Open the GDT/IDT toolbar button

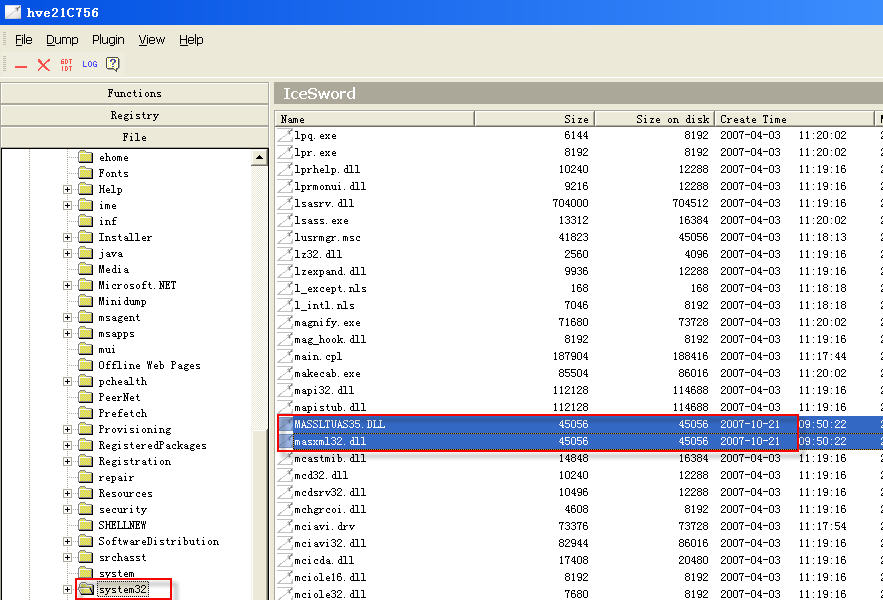click(67, 65)
